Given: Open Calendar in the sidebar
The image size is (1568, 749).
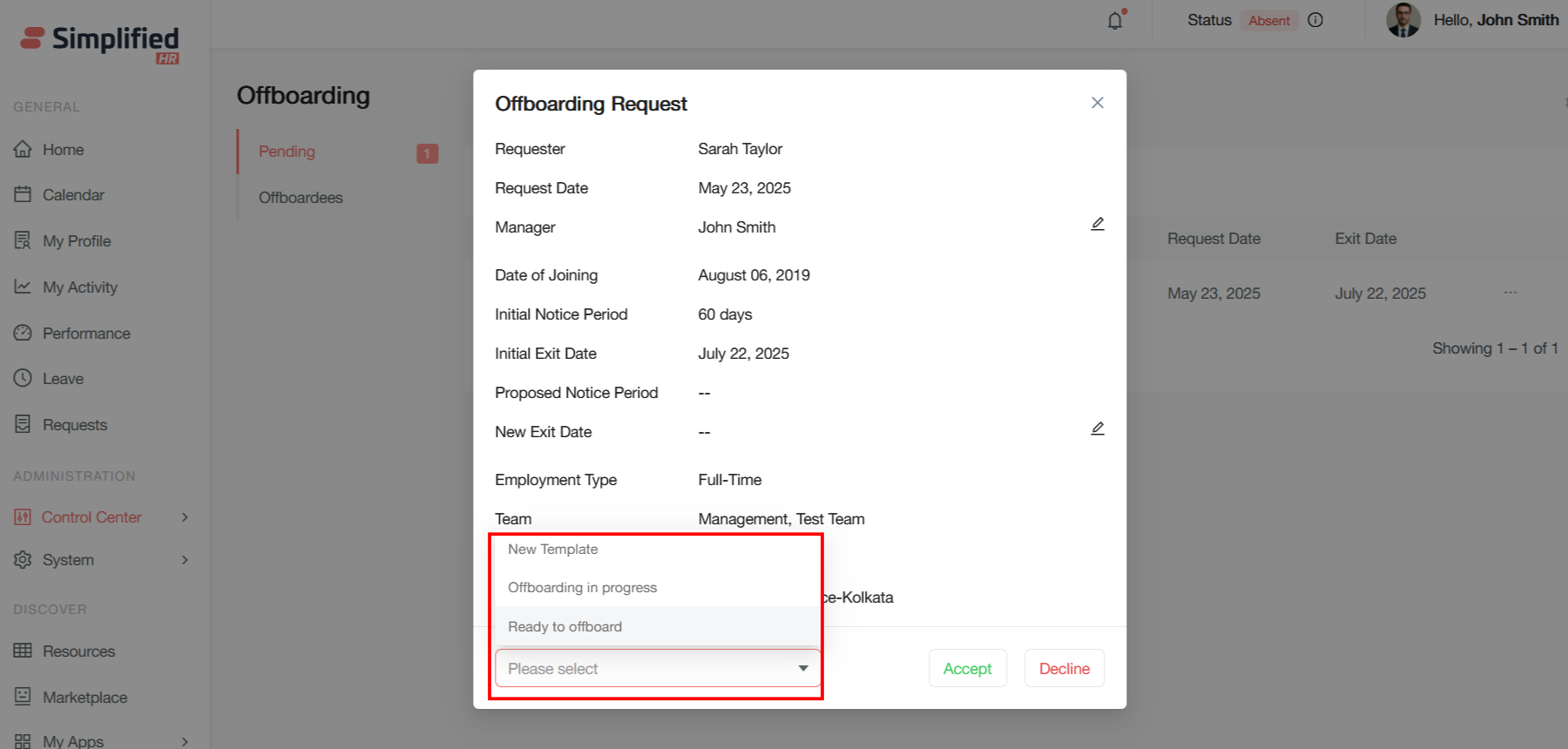Looking at the screenshot, I should (x=73, y=195).
